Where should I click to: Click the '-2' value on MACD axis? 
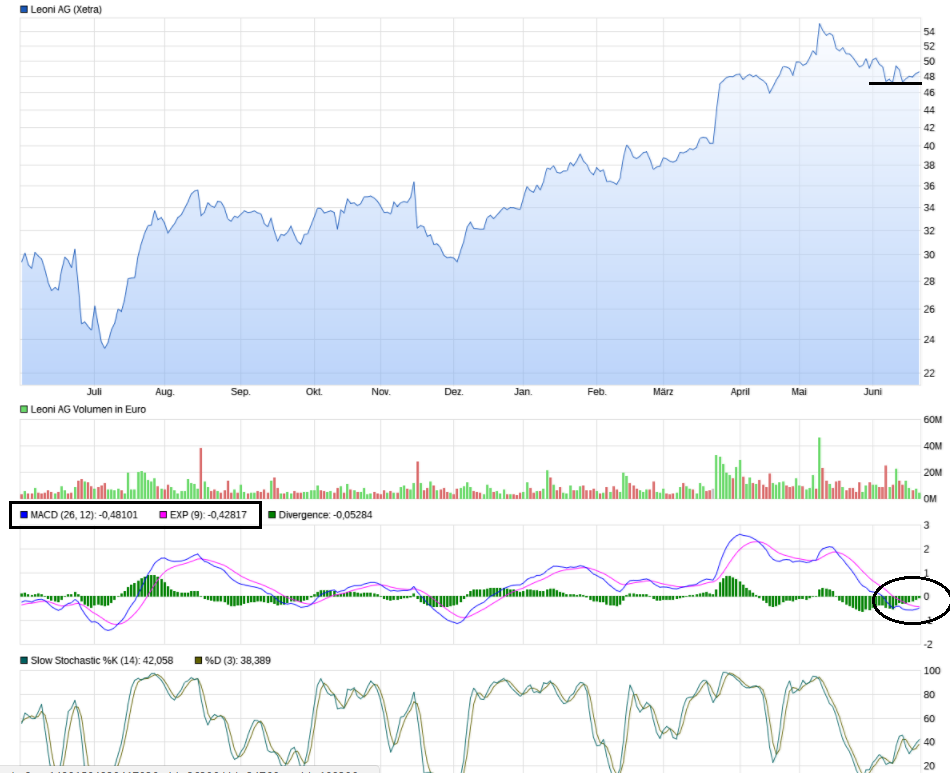tap(928, 645)
